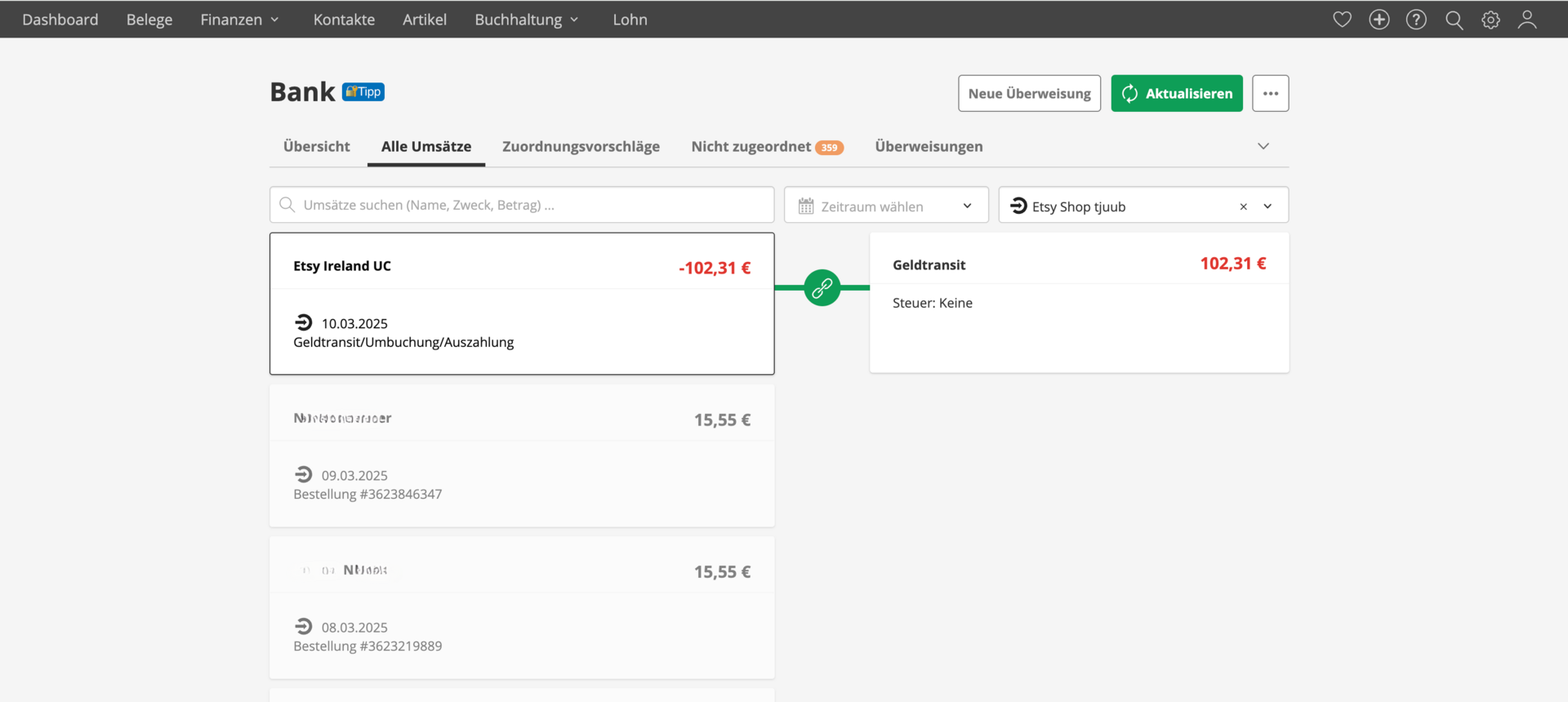Switch to the Nicht zugeordnet tab
The width and height of the screenshot is (1568, 702).
click(766, 146)
